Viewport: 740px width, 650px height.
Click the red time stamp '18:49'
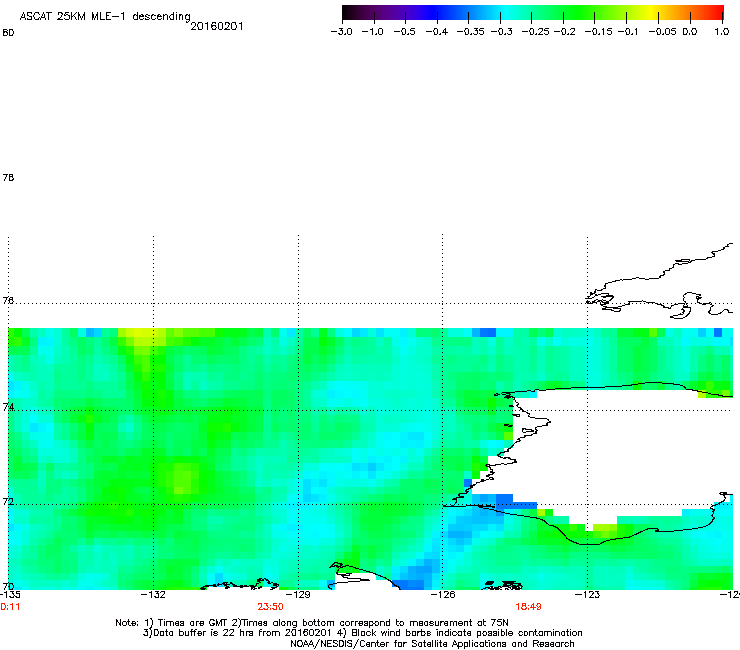(x=528, y=607)
